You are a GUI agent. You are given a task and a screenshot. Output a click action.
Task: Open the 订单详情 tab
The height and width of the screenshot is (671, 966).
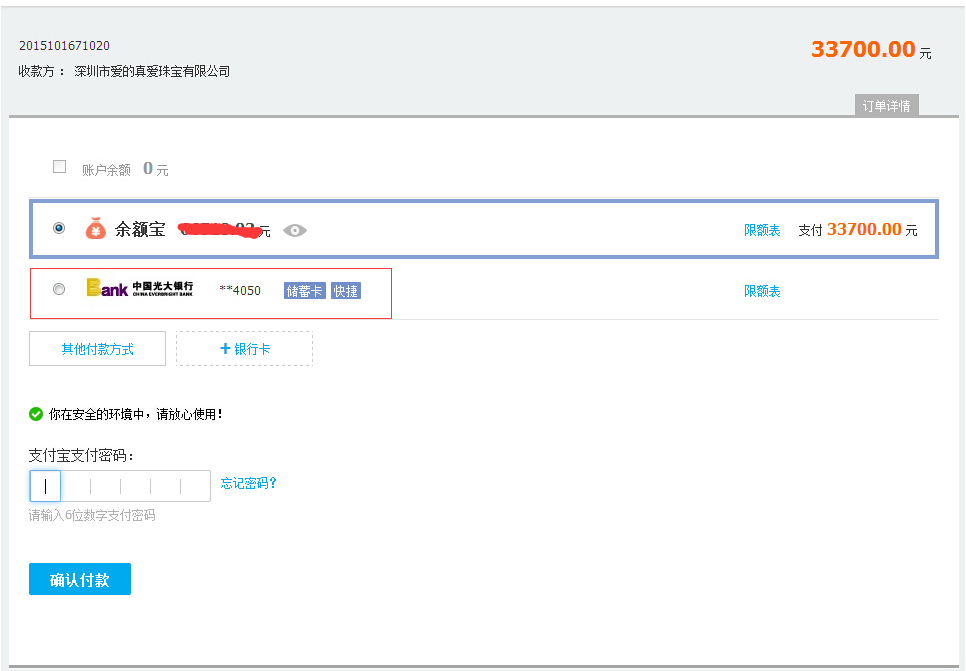[x=887, y=105]
